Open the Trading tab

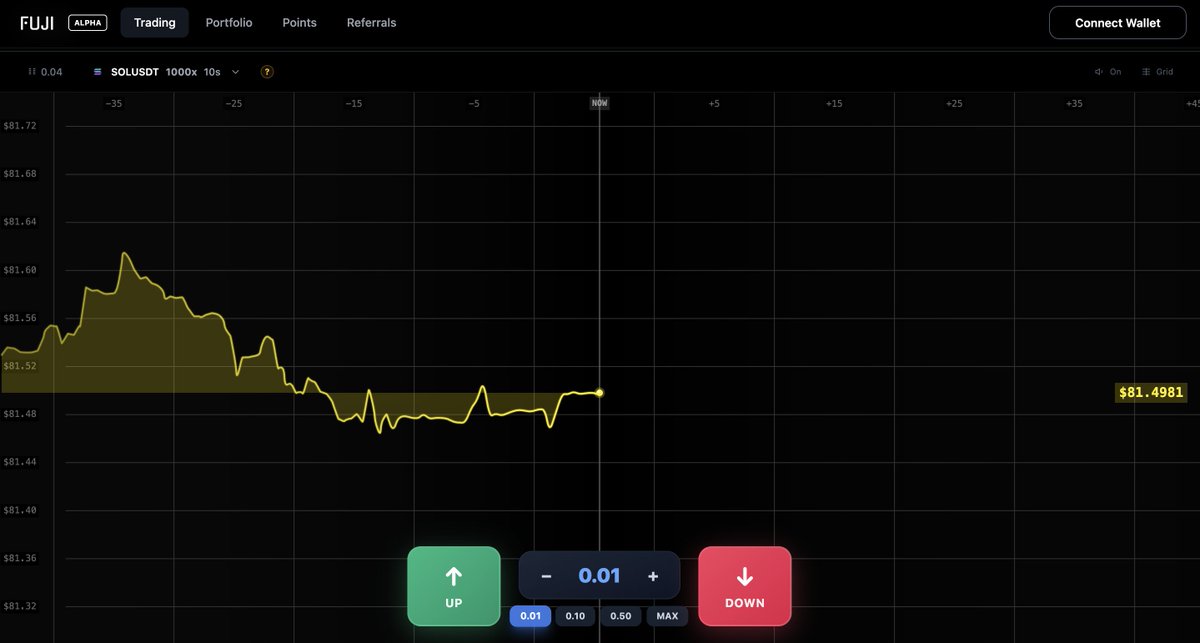tap(155, 23)
